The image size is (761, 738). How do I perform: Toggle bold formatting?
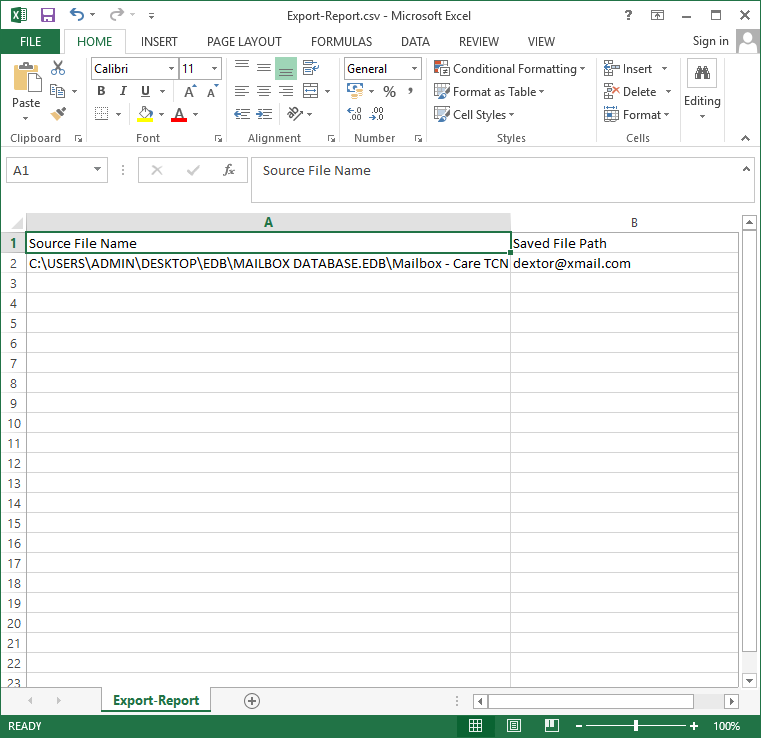click(101, 91)
